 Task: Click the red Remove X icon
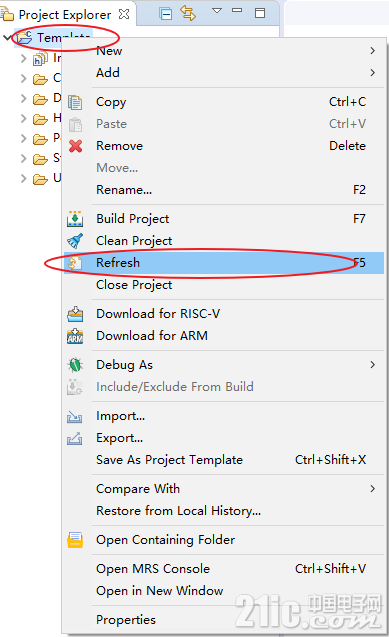[76, 146]
